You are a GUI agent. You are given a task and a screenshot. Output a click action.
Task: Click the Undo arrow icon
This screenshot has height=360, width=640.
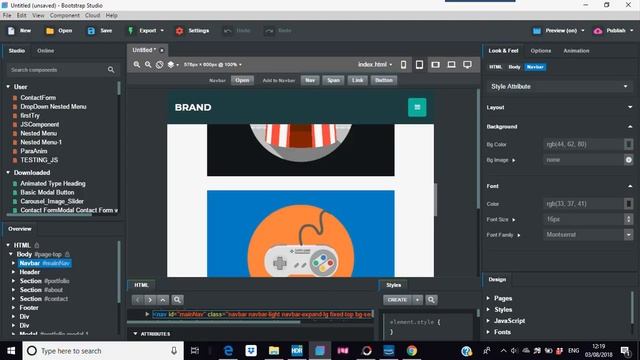(x=228, y=31)
